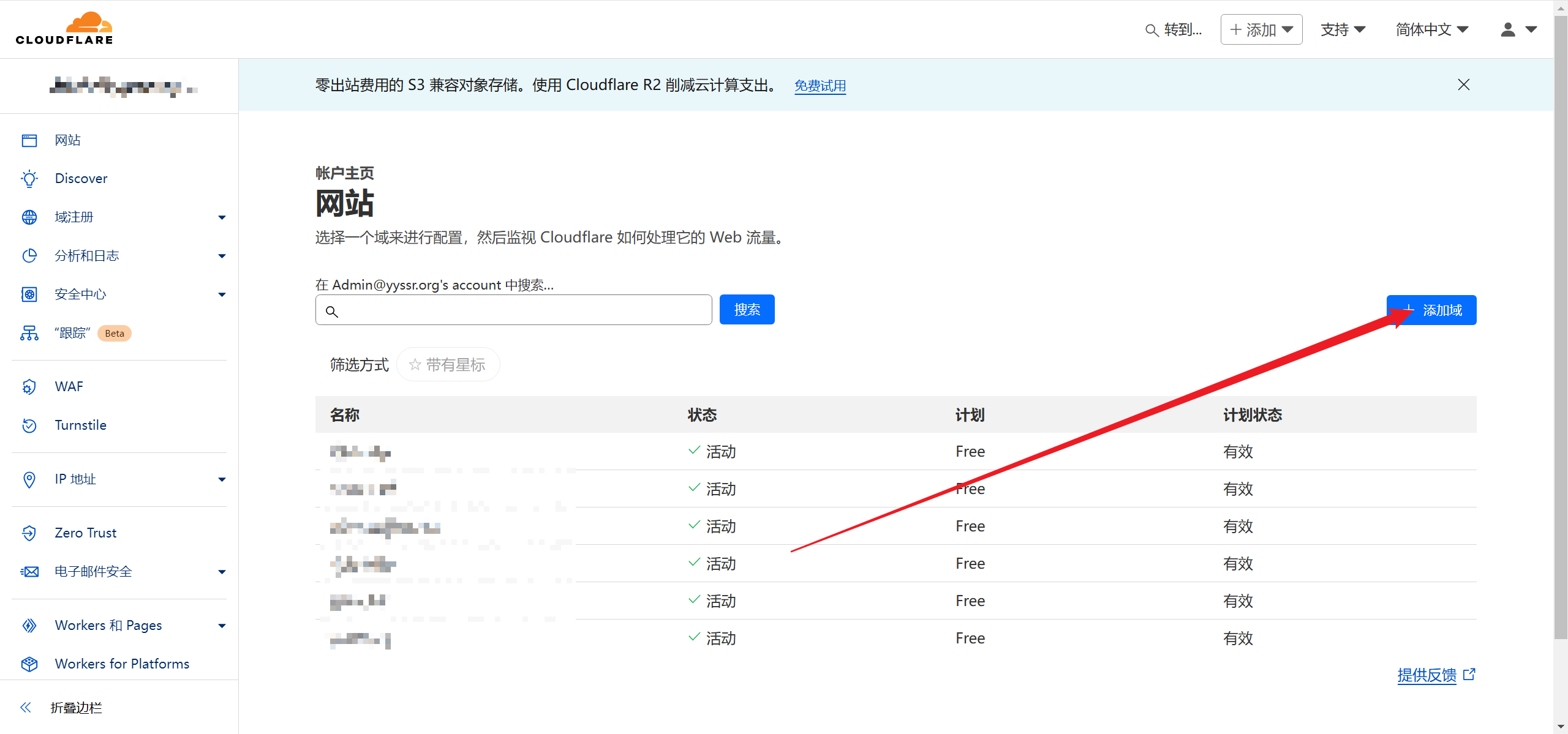Click the last row's Free plan cell

(970, 639)
